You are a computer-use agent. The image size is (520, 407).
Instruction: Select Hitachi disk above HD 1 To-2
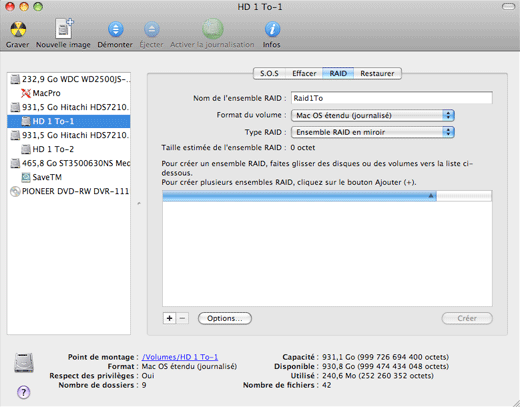point(69,135)
